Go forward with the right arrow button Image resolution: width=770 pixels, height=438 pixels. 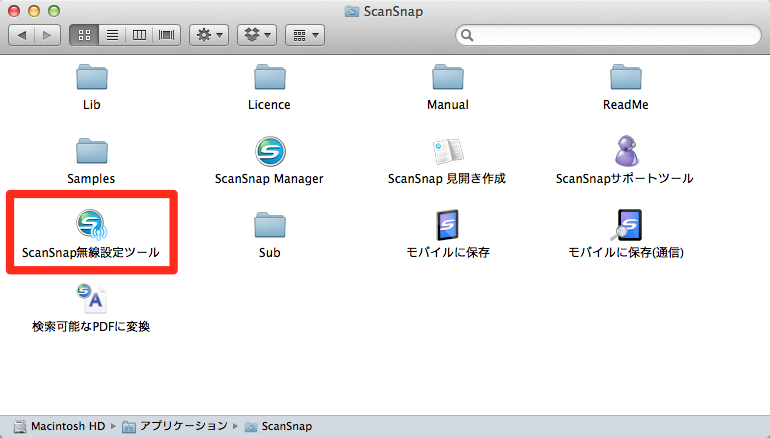pos(48,35)
